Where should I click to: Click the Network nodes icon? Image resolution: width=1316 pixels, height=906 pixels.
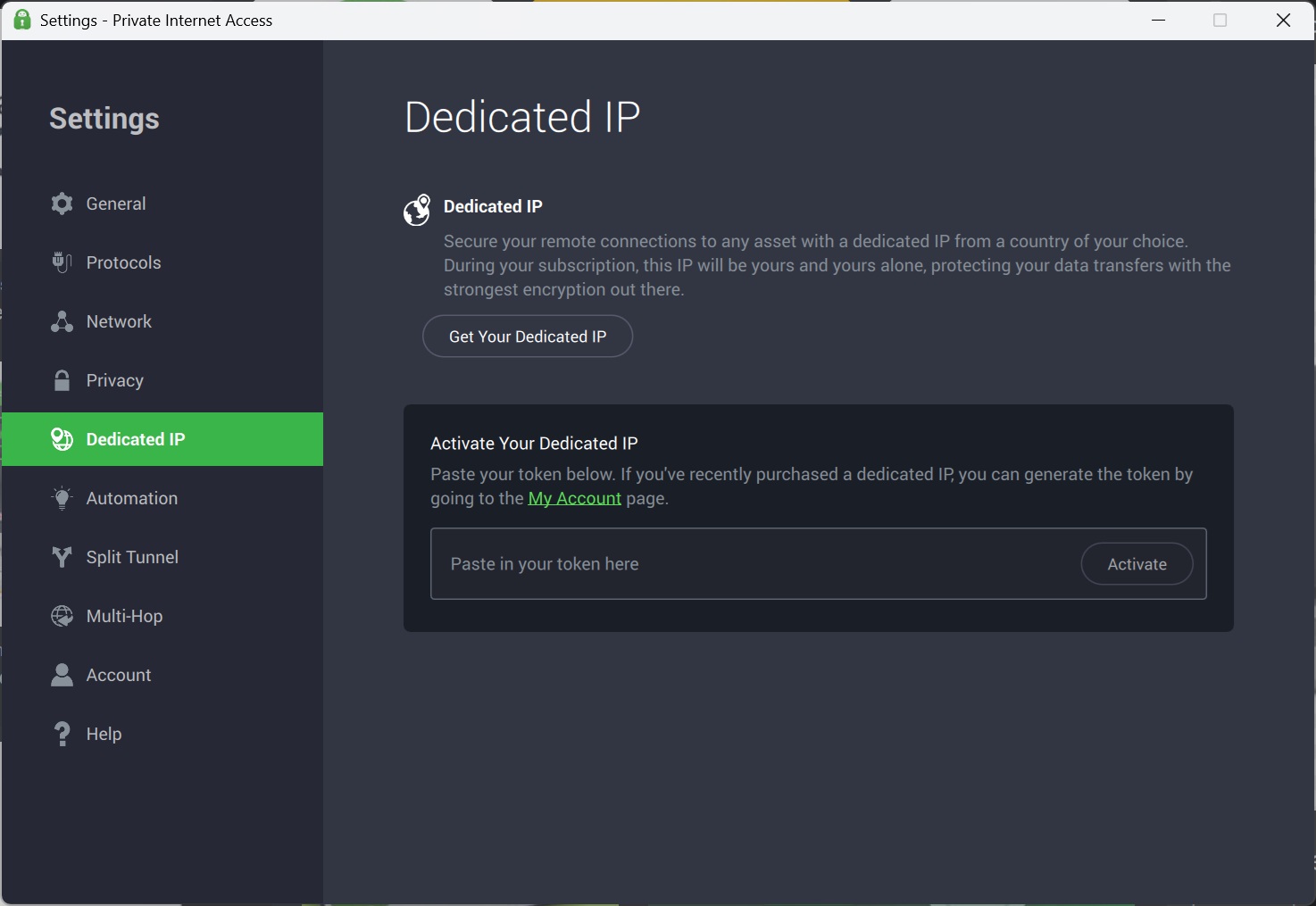[62, 321]
